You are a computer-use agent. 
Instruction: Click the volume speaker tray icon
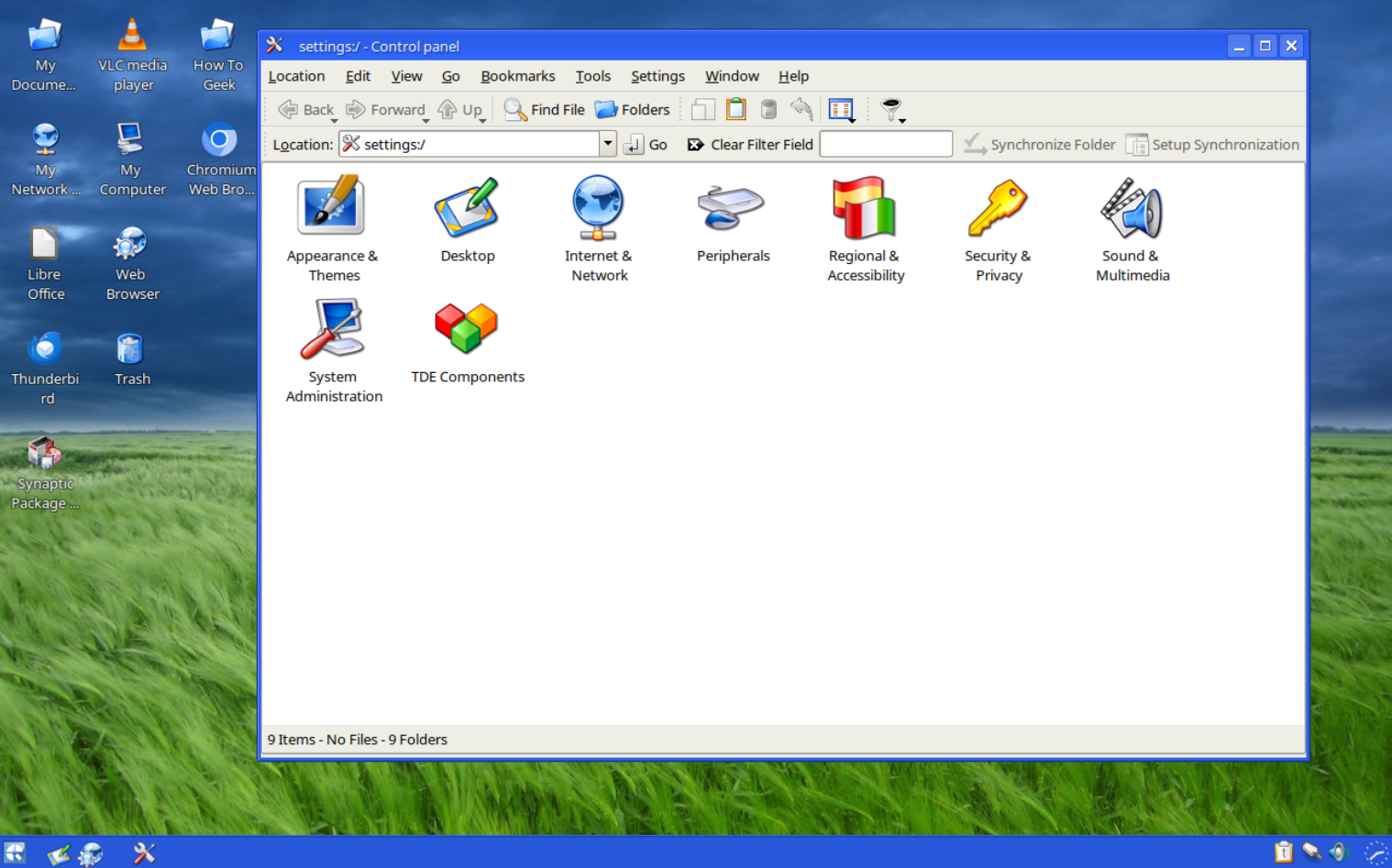coord(1340,852)
